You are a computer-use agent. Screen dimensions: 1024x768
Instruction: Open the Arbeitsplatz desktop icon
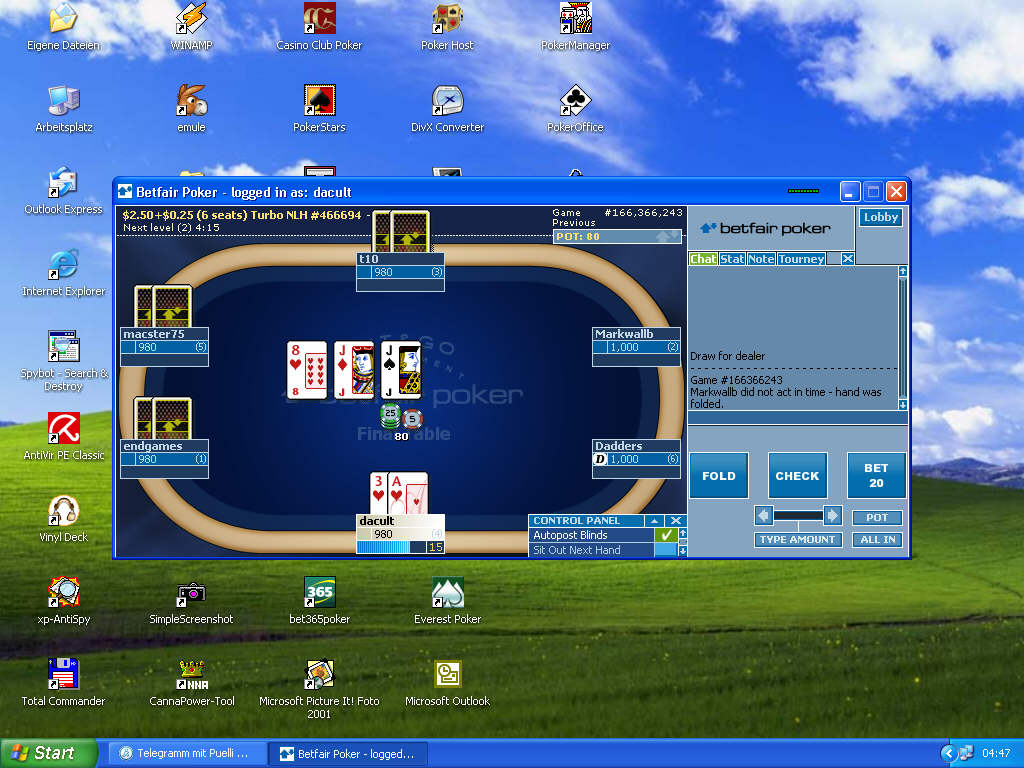point(63,100)
